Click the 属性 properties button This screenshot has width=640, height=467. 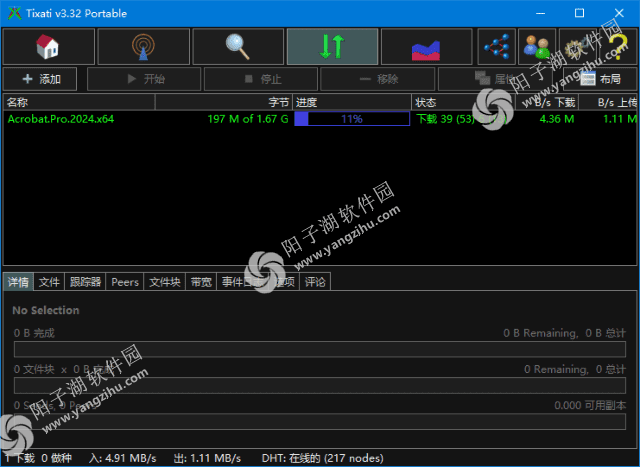(x=495, y=79)
